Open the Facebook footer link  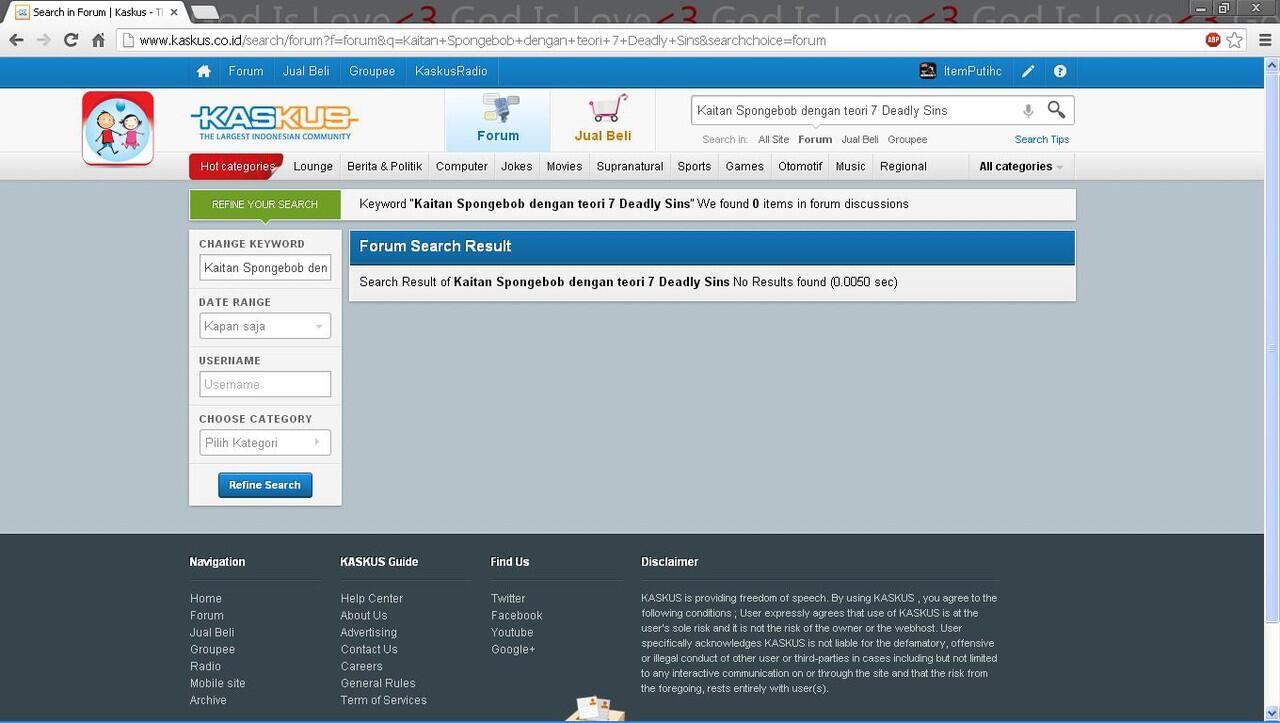coord(517,615)
